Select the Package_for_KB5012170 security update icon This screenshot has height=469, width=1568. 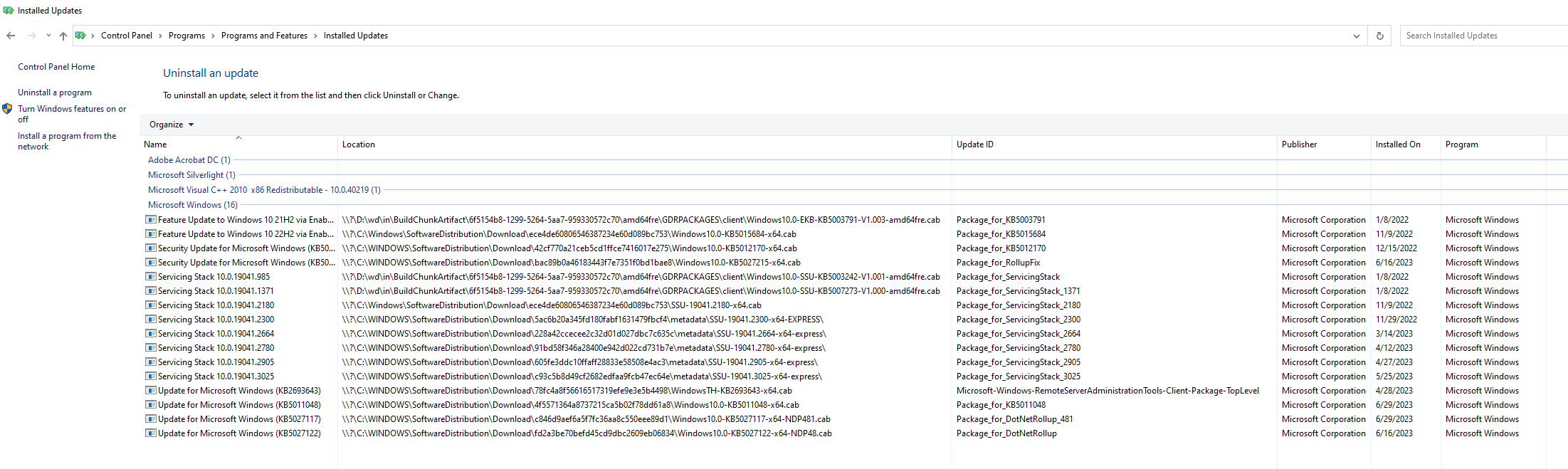tap(151, 248)
